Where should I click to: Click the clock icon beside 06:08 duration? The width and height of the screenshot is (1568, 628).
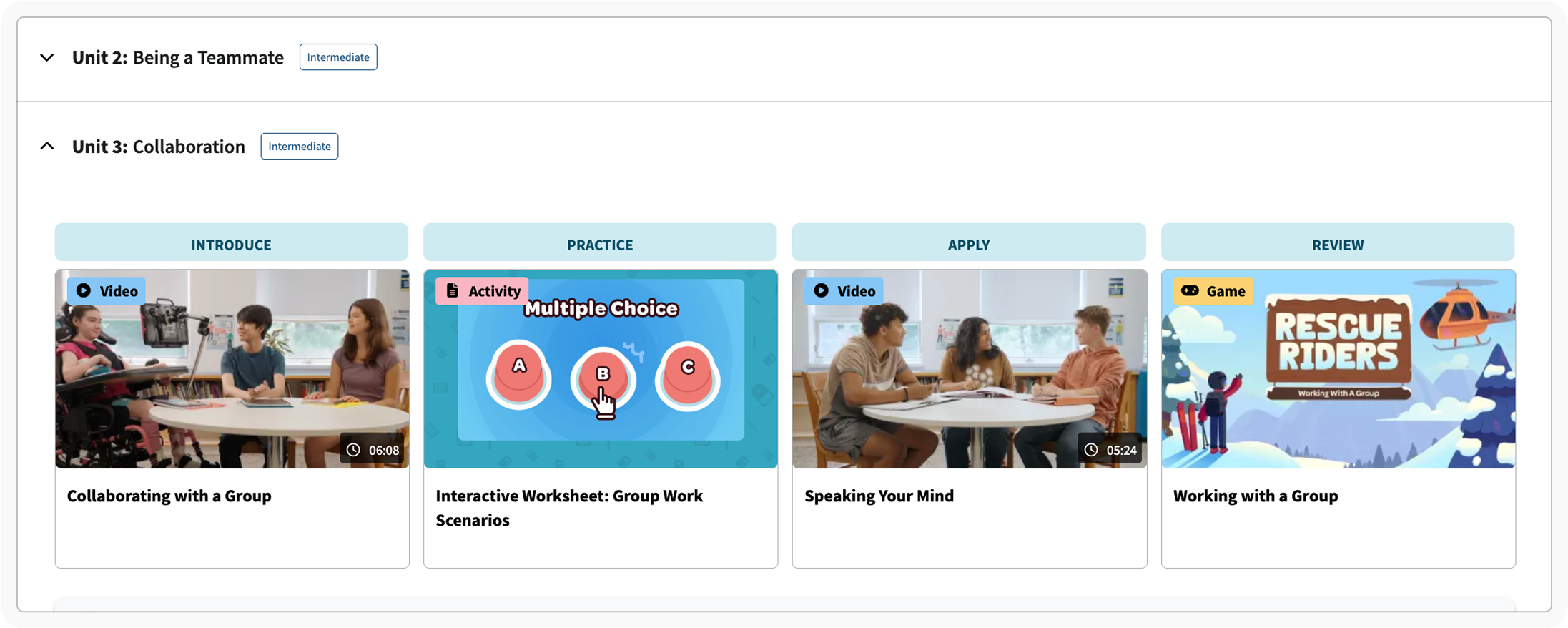[x=353, y=450]
